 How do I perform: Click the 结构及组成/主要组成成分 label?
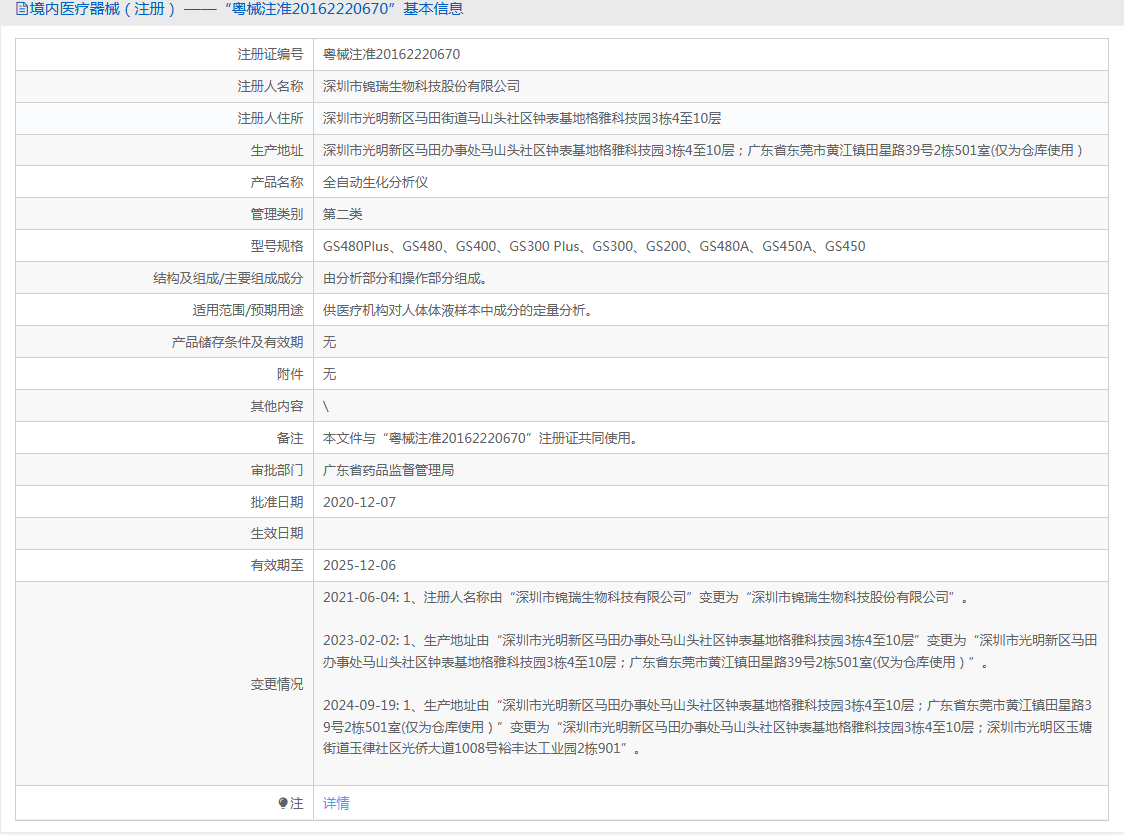click(228, 279)
